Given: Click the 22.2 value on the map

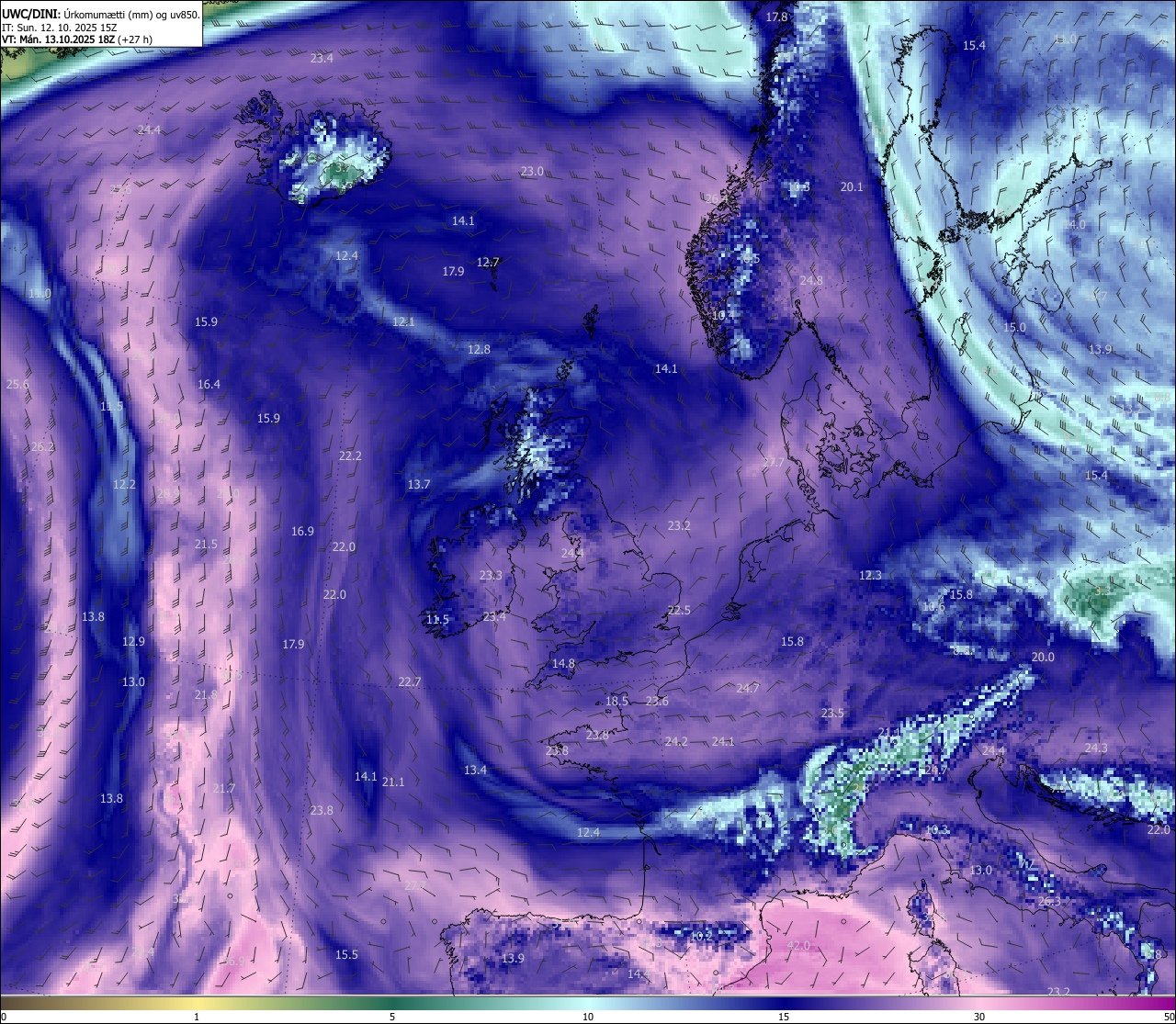Looking at the screenshot, I should click(350, 456).
